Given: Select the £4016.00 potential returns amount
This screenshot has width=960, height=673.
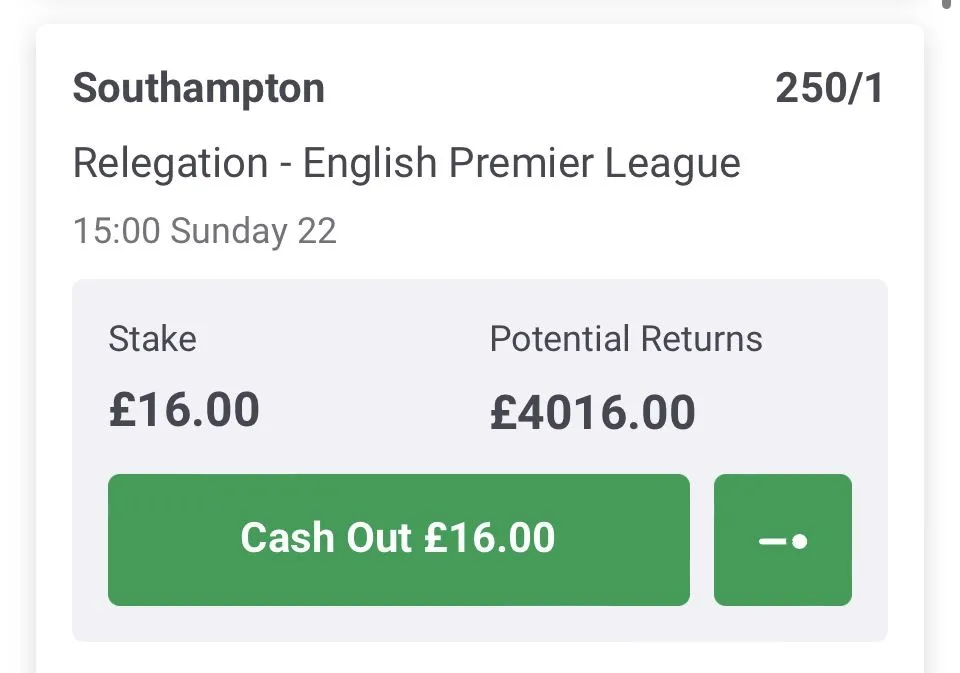Looking at the screenshot, I should click(x=592, y=413).
